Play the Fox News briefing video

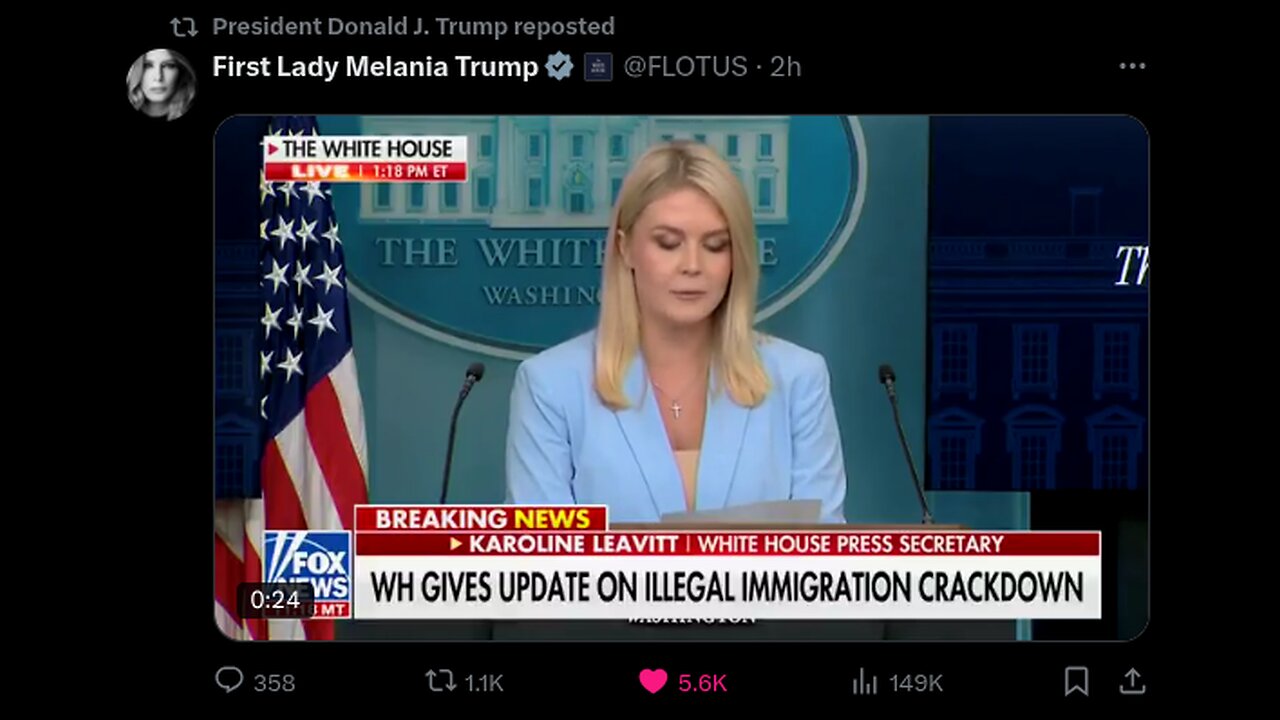[681, 378]
